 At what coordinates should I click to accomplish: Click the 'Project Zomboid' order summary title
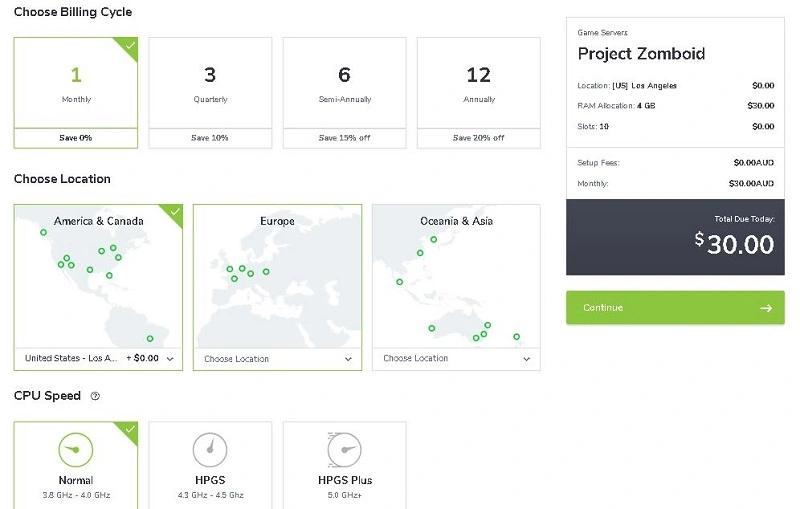pyautogui.click(x=641, y=54)
